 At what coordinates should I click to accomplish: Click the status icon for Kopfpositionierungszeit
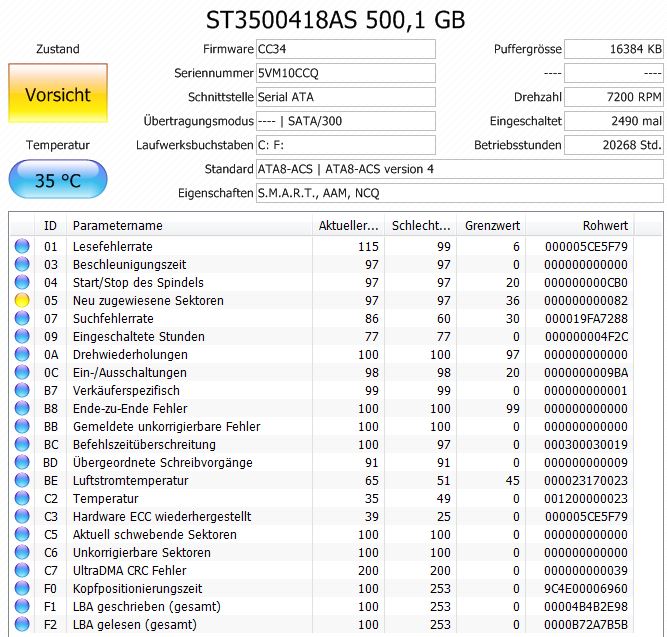click(22, 588)
